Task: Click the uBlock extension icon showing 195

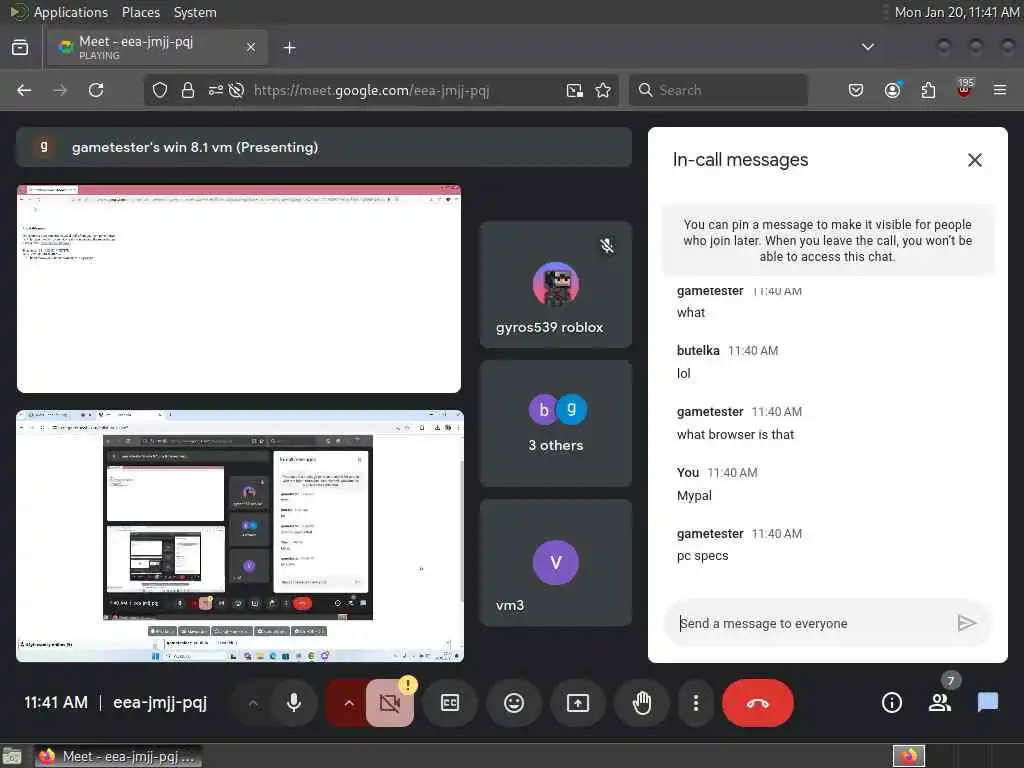Action: tap(965, 89)
